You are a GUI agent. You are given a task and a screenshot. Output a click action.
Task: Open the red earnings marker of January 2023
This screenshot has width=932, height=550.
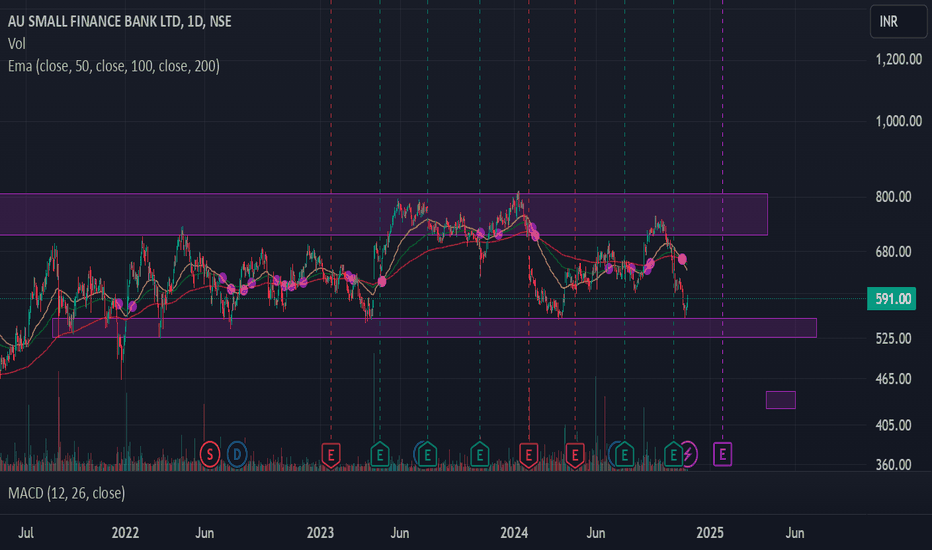[331, 455]
